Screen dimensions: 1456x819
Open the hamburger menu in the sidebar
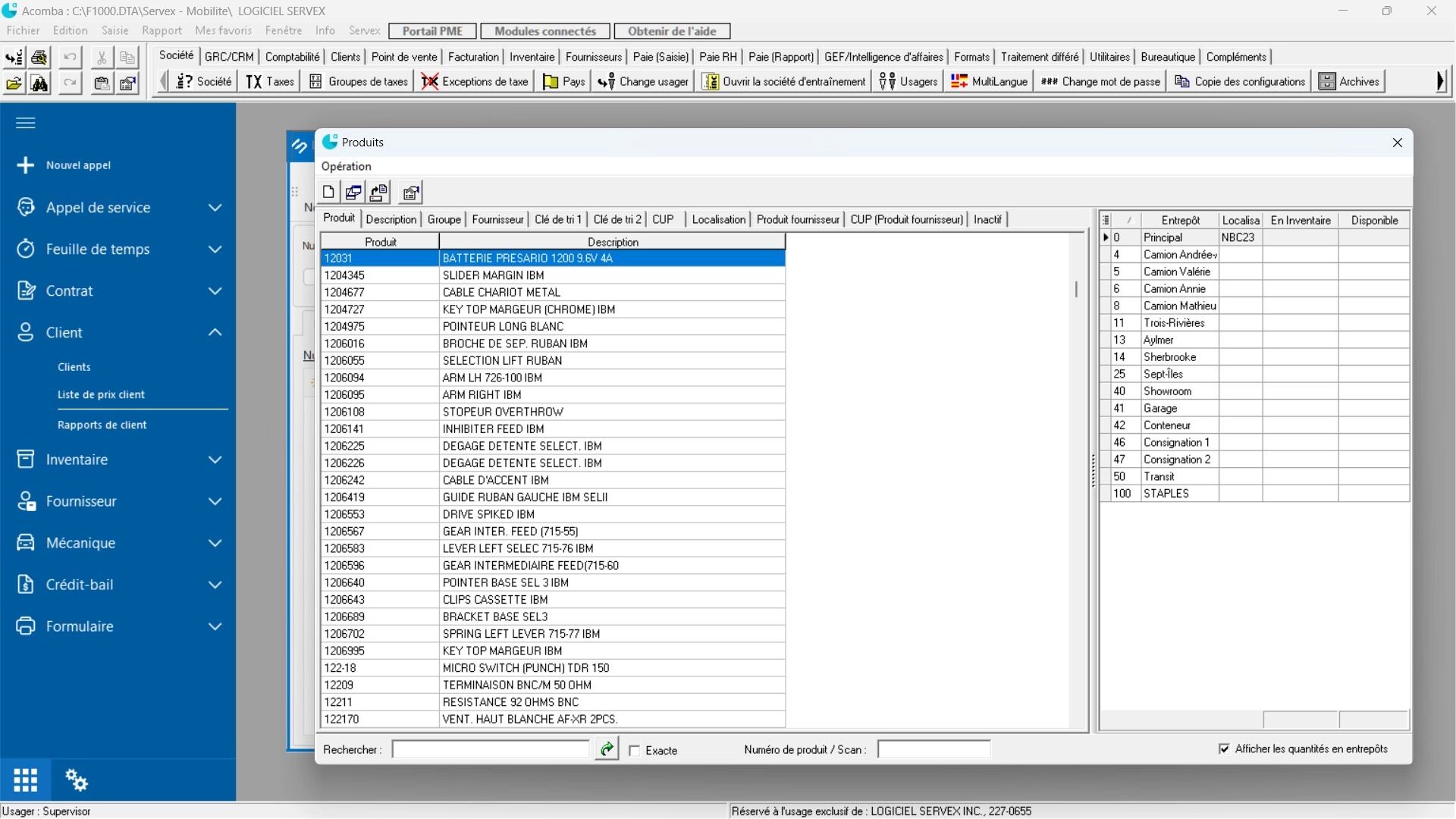(26, 123)
